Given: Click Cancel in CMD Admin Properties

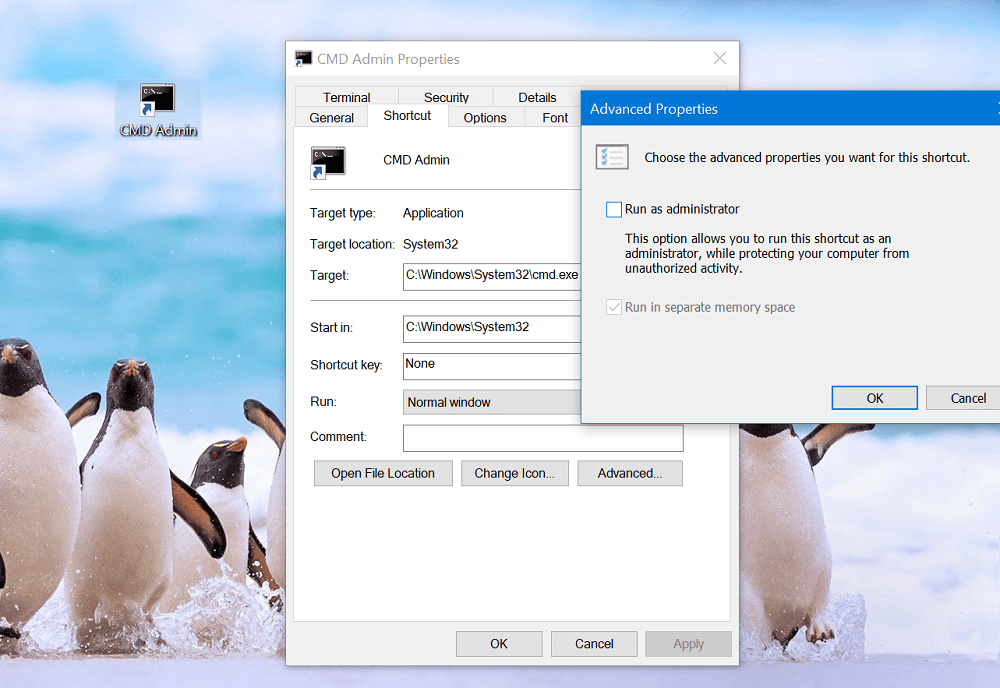Looking at the screenshot, I should 594,643.
